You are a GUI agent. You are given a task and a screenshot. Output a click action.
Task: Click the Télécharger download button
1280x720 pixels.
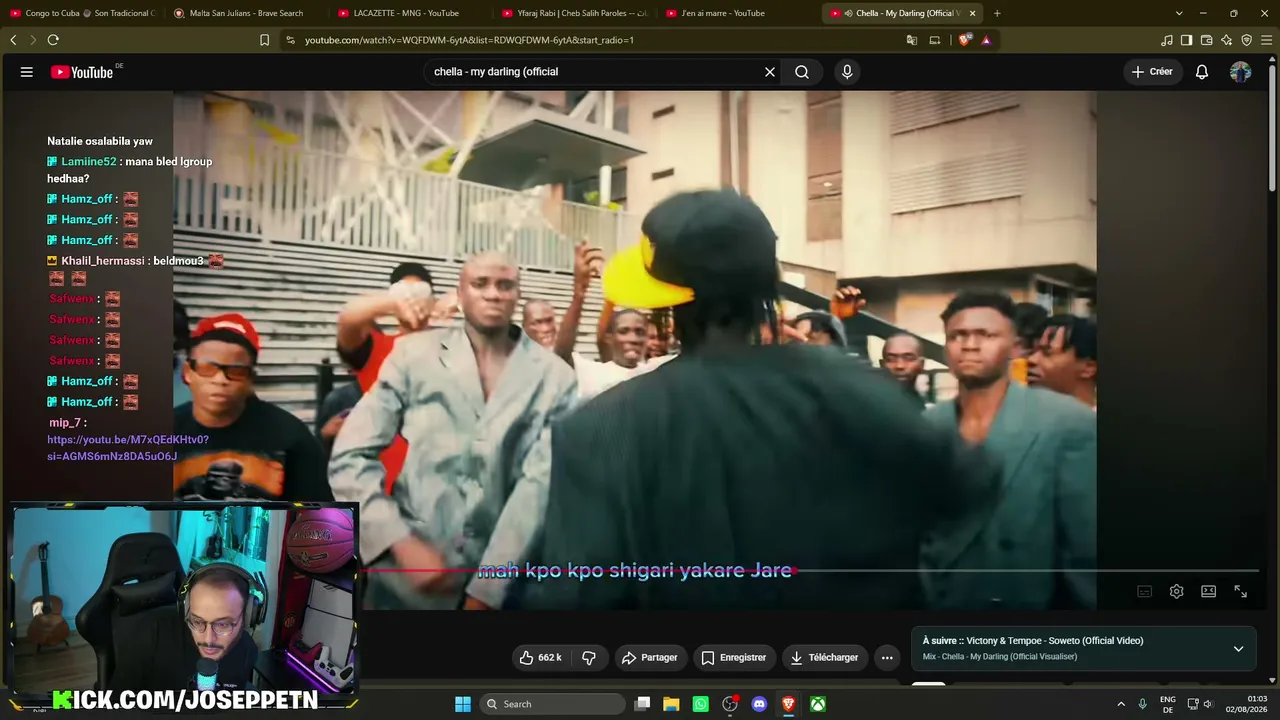(x=825, y=658)
